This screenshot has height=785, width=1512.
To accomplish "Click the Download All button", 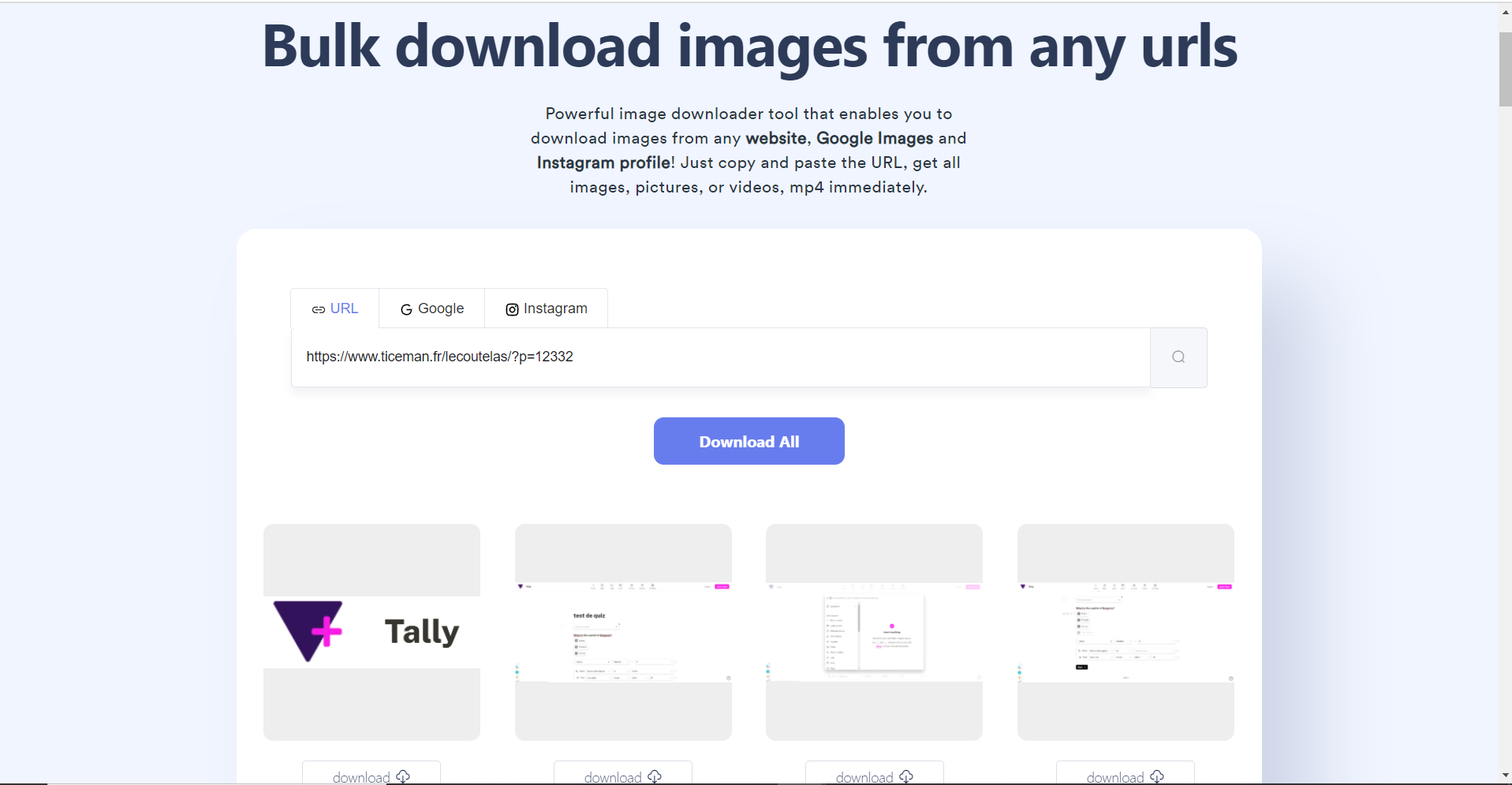I will (x=749, y=441).
